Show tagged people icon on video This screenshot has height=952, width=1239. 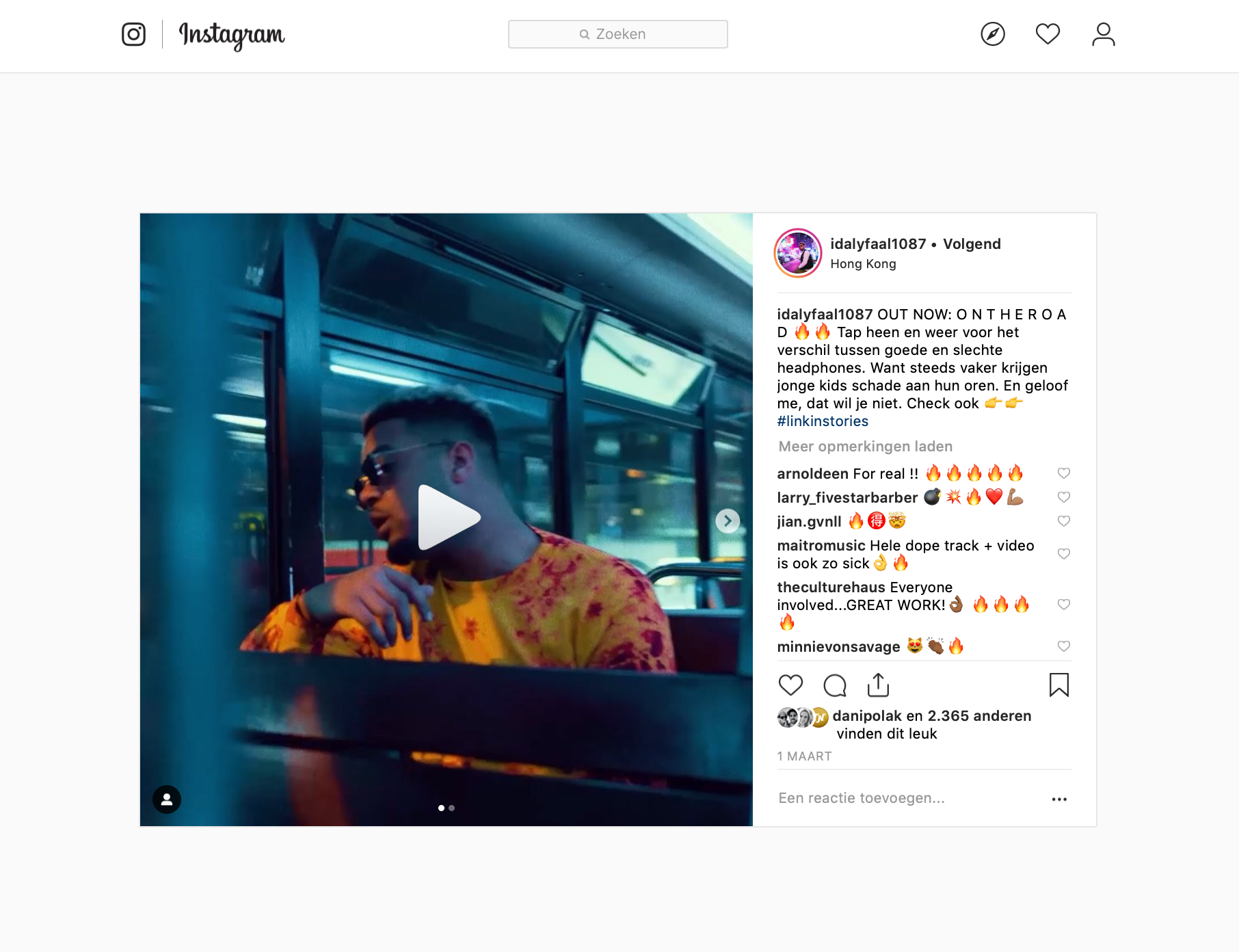[x=167, y=799]
